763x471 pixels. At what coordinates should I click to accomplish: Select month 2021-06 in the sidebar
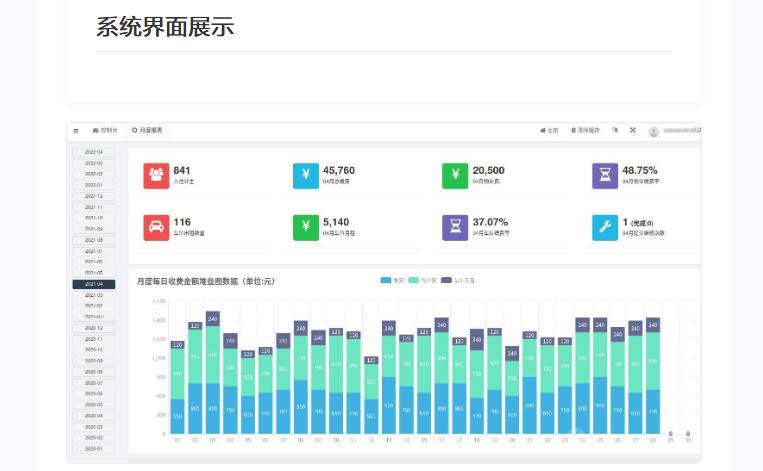pyautogui.click(x=94, y=262)
